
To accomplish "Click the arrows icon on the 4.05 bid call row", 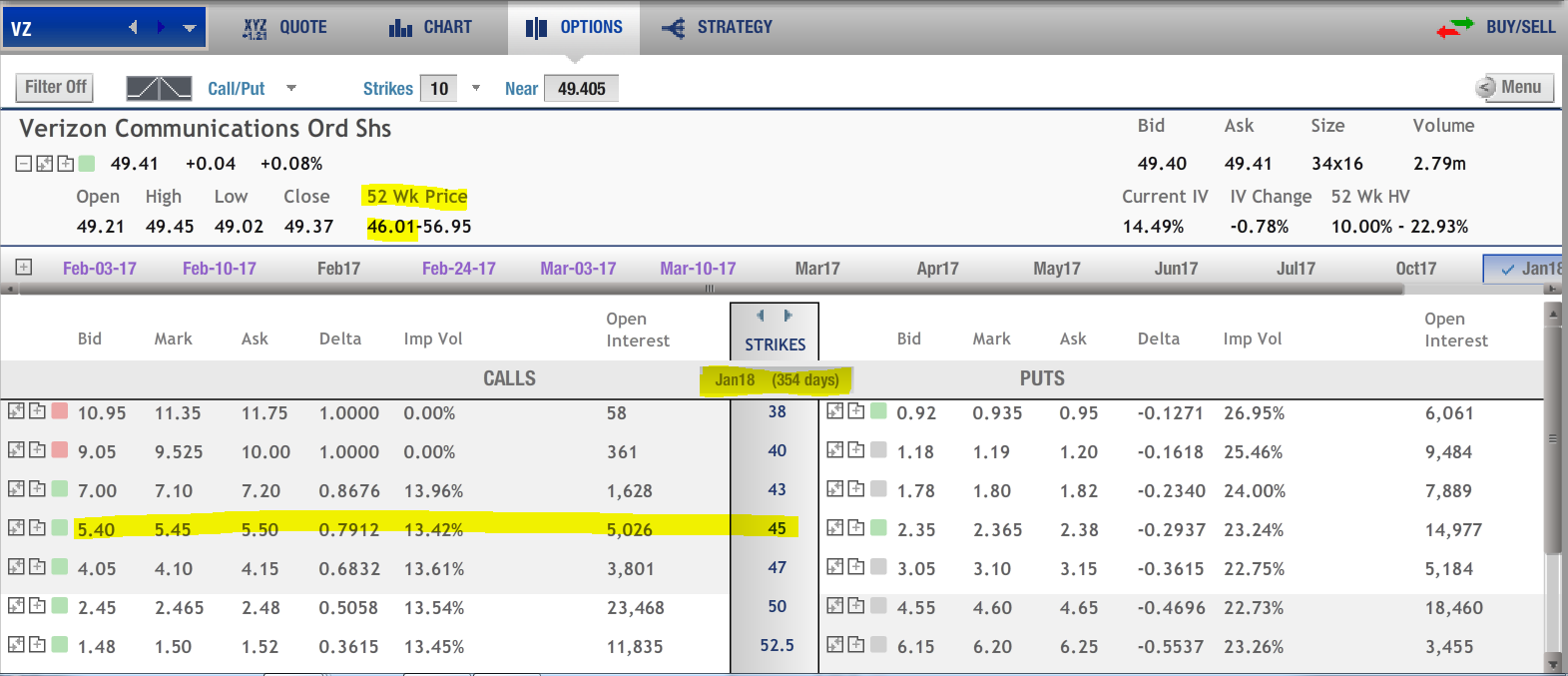I will [x=16, y=566].
